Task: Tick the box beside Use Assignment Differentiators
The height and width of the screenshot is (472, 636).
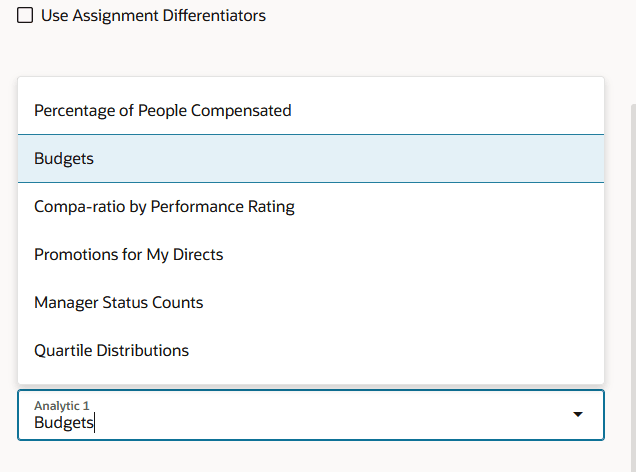Action: pyautogui.click(x=25, y=16)
